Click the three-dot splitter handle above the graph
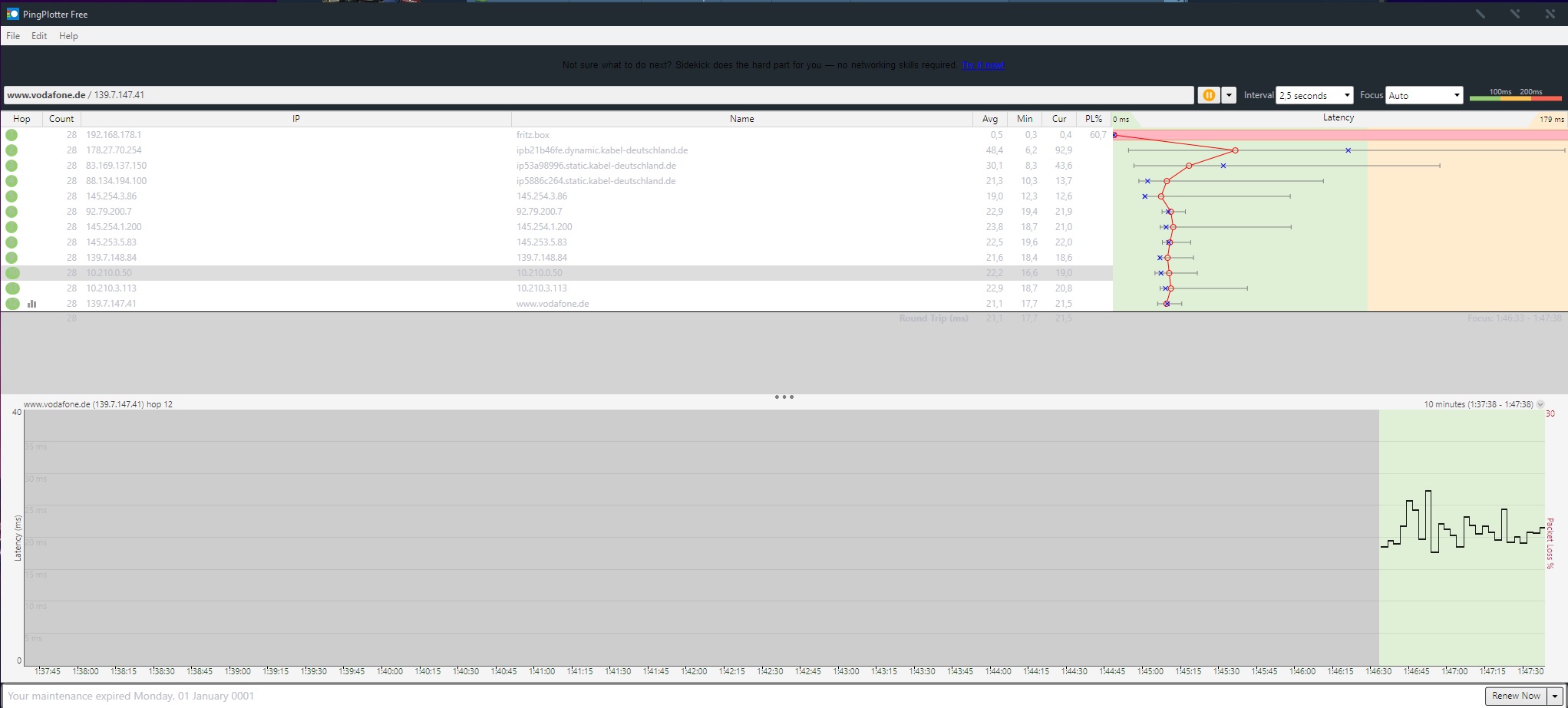The image size is (1568, 708). tap(784, 397)
